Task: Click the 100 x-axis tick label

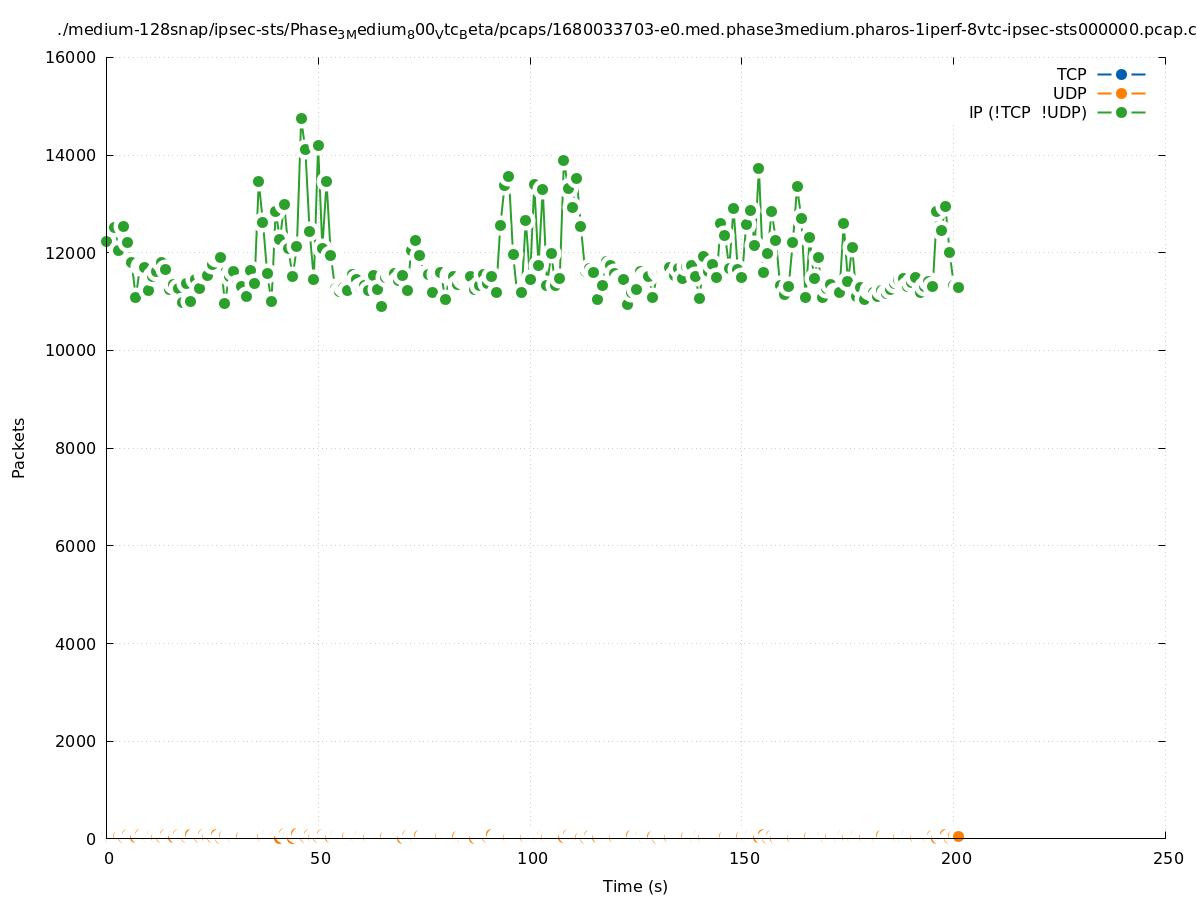Action: pos(531,858)
